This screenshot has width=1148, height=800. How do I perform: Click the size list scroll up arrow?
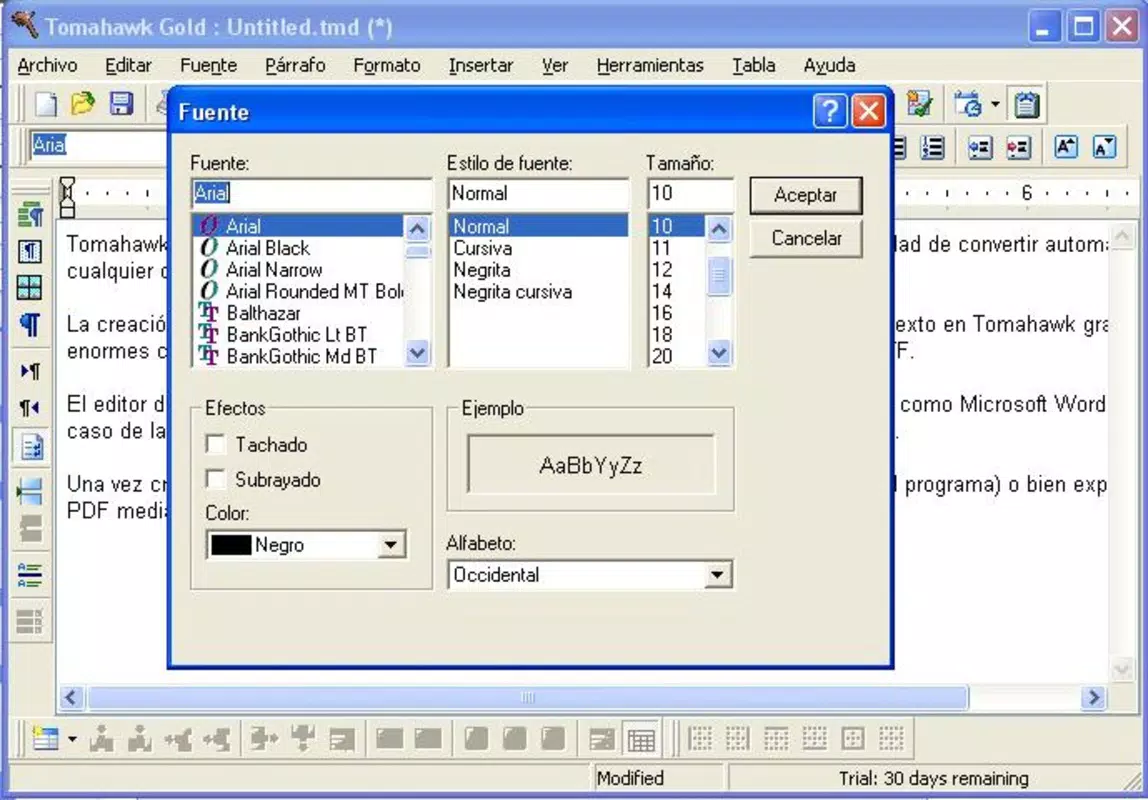(719, 228)
